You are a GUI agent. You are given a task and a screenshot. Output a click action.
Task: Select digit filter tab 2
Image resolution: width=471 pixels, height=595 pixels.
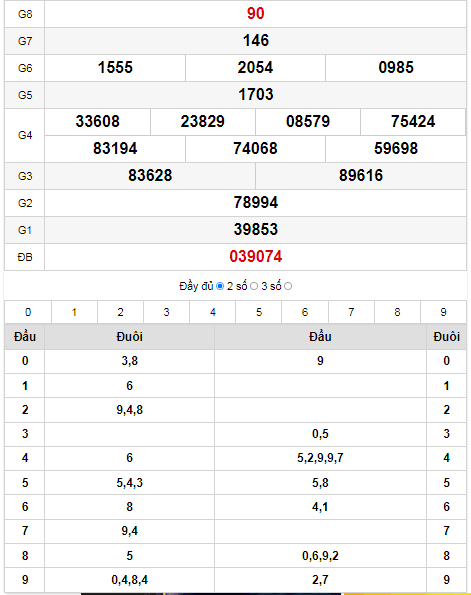point(120,312)
